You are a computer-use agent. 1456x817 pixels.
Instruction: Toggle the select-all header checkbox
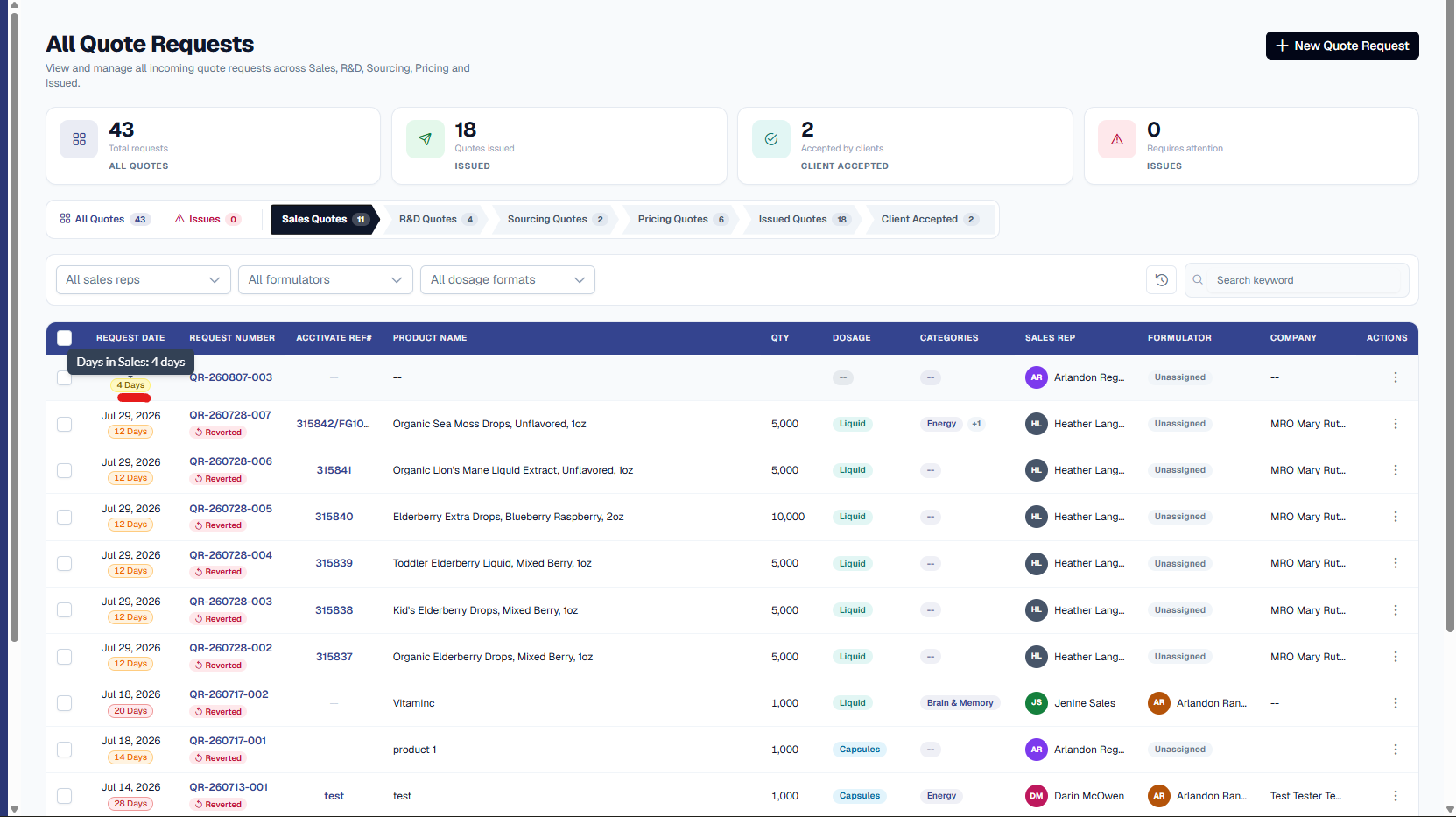click(x=65, y=338)
